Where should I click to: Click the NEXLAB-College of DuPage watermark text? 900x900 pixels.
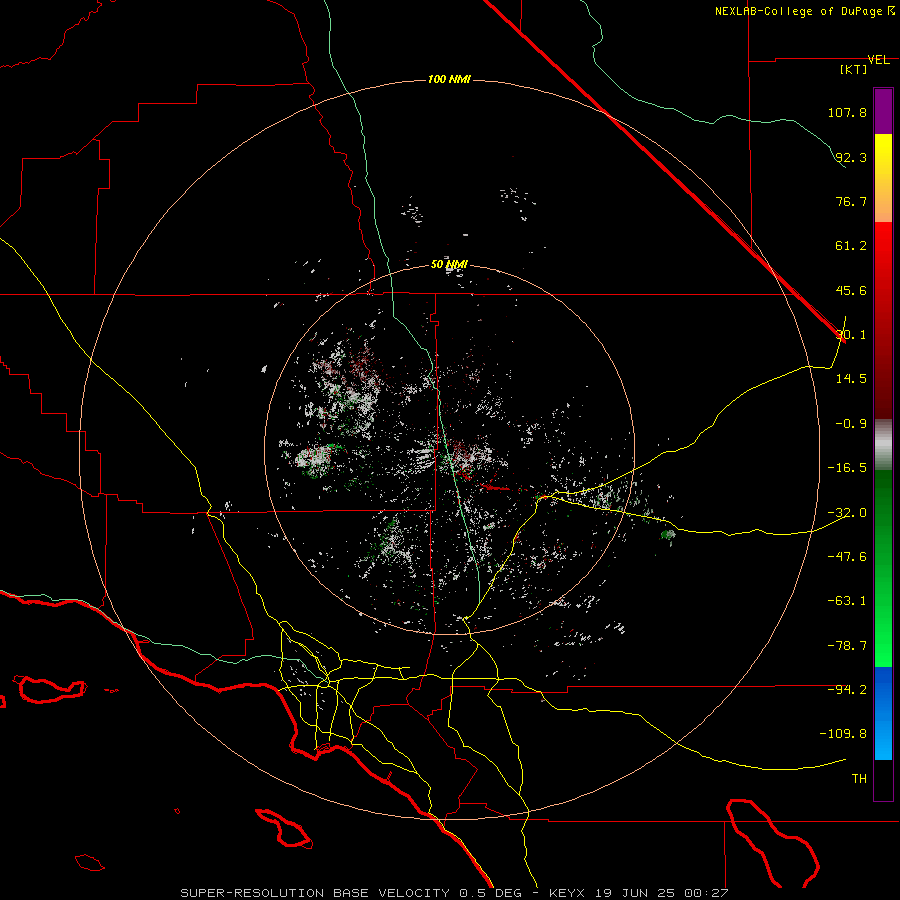coord(805,11)
